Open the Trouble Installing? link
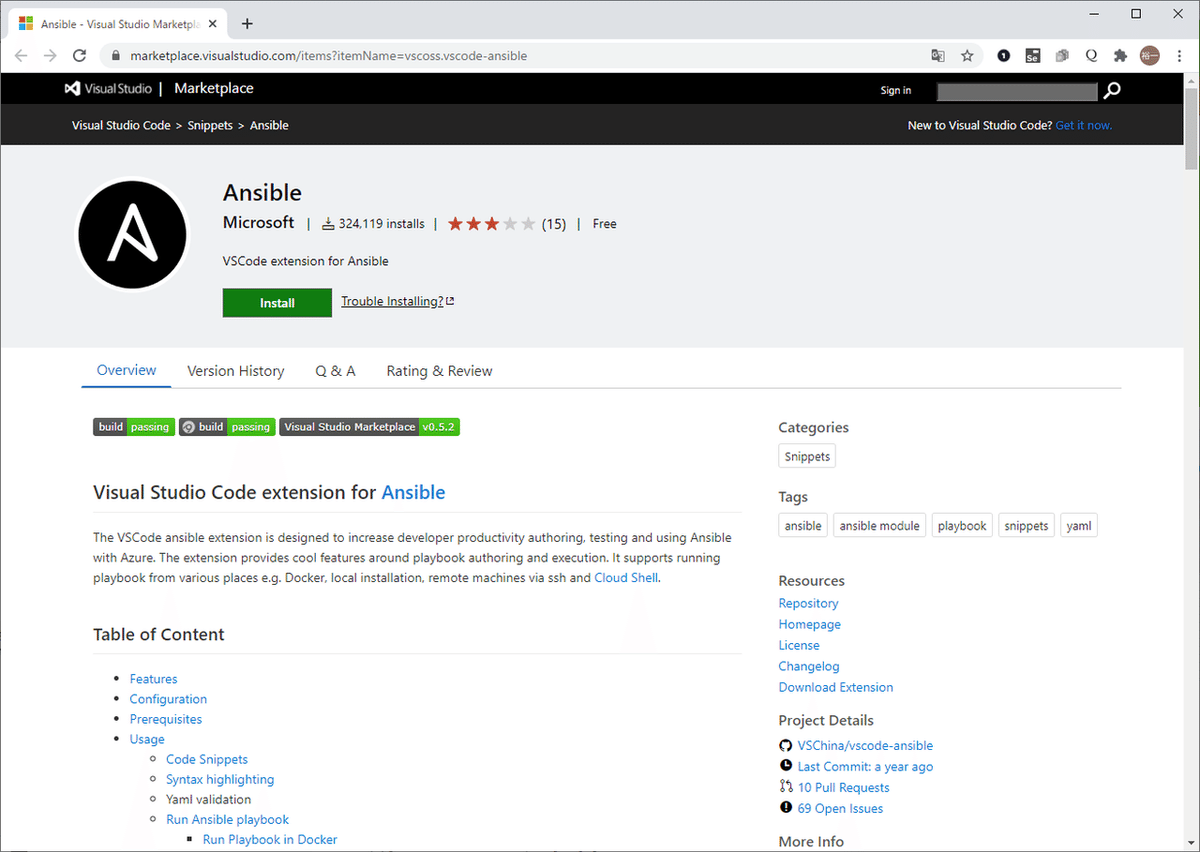Image resolution: width=1200 pixels, height=852 pixels. (397, 301)
